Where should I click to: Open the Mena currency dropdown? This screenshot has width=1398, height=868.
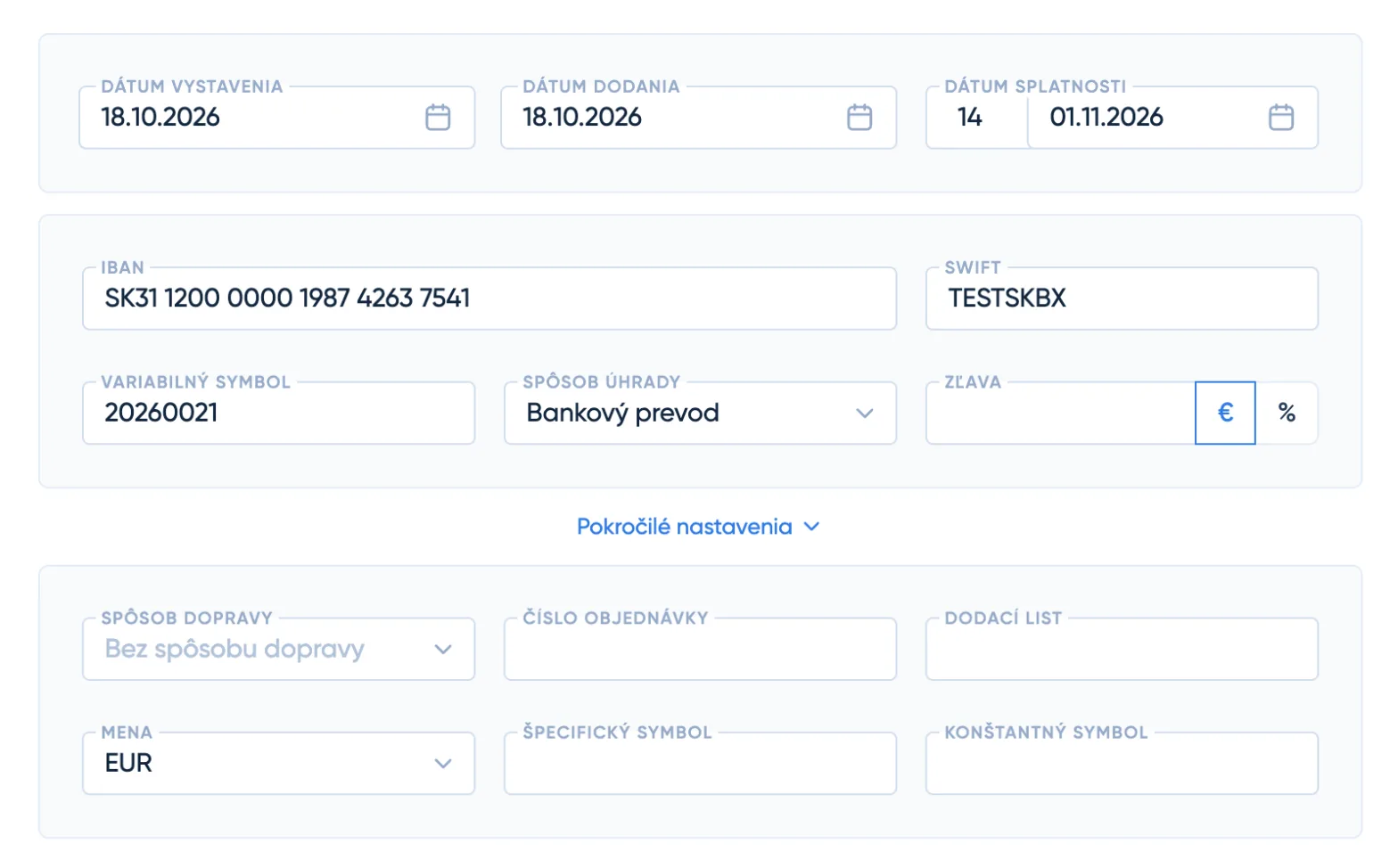278,763
